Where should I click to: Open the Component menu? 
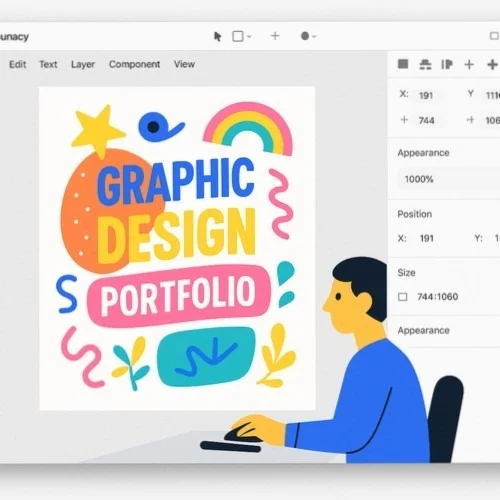pos(134,64)
